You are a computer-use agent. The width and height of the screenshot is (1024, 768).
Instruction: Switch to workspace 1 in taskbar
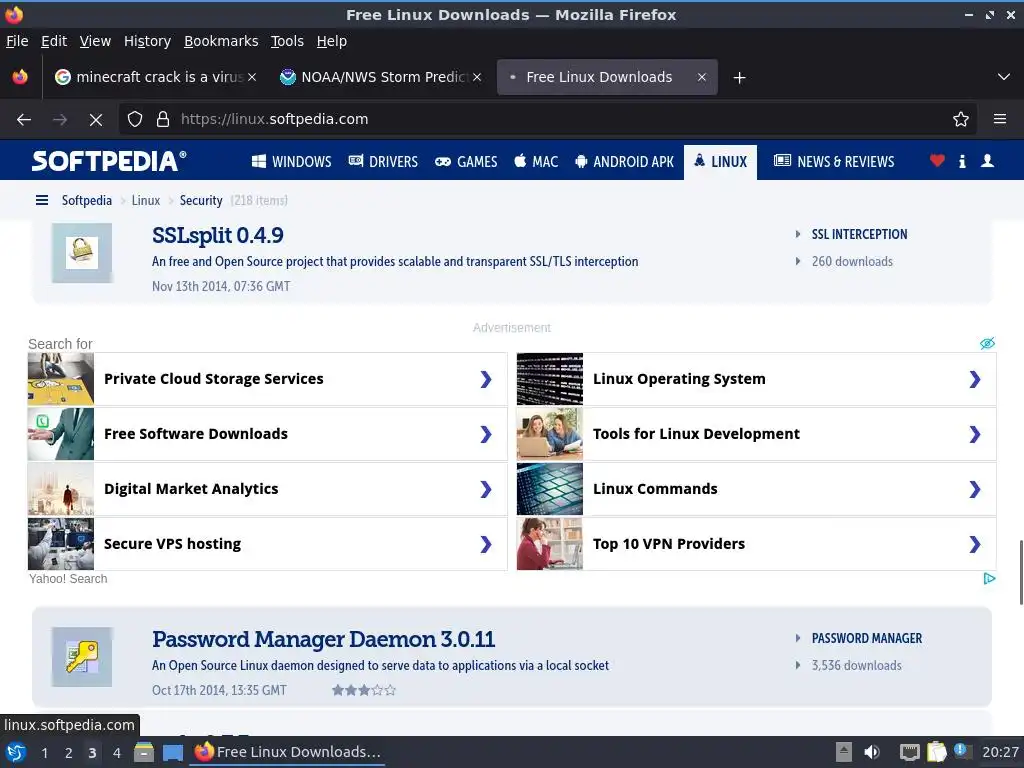click(44, 753)
